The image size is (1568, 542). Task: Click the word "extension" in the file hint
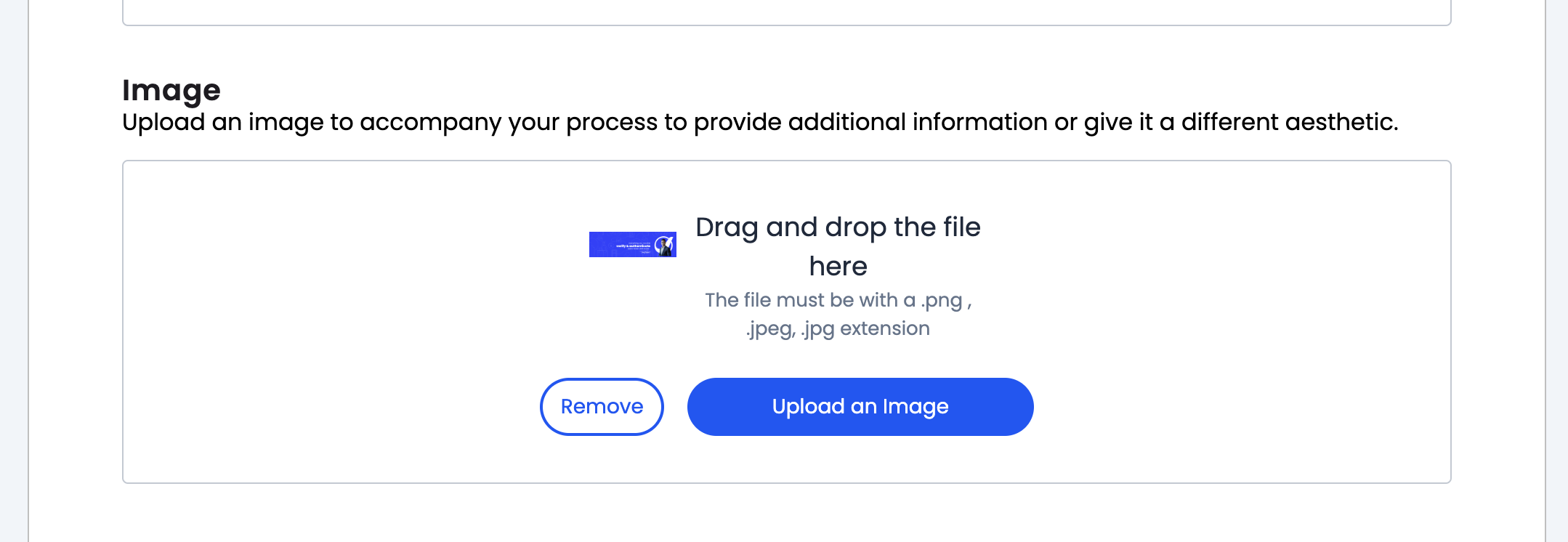[884, 328]
